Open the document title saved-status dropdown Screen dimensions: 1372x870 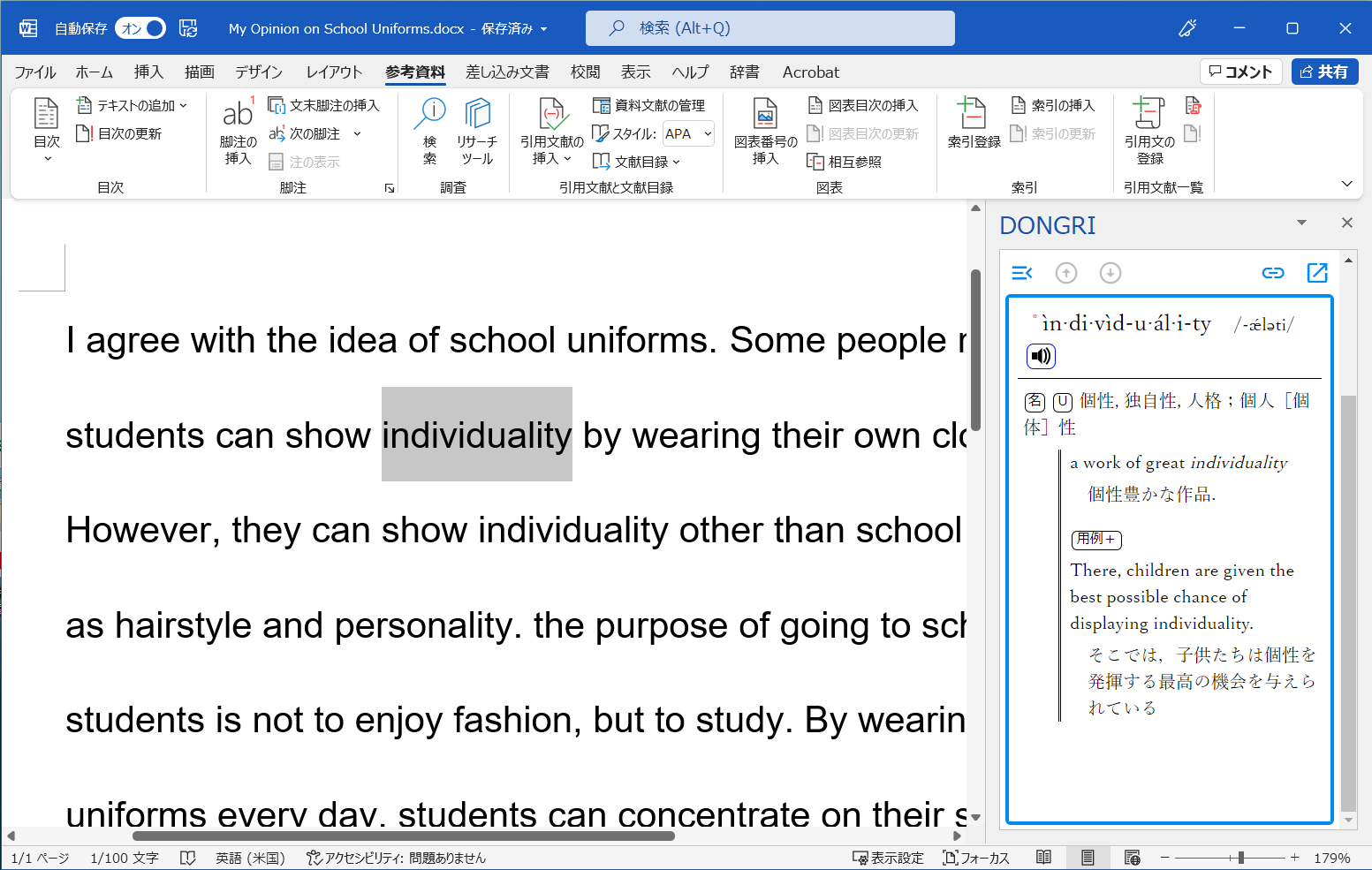543,29
